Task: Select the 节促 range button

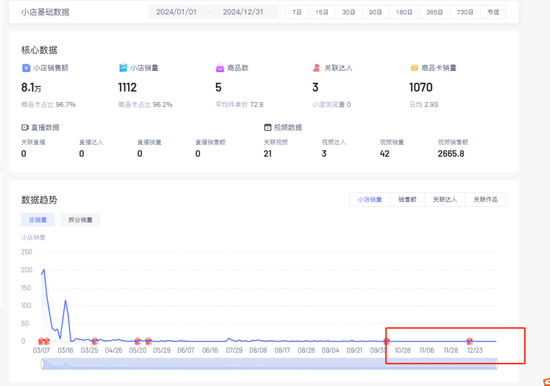Action: pos(493,12)
